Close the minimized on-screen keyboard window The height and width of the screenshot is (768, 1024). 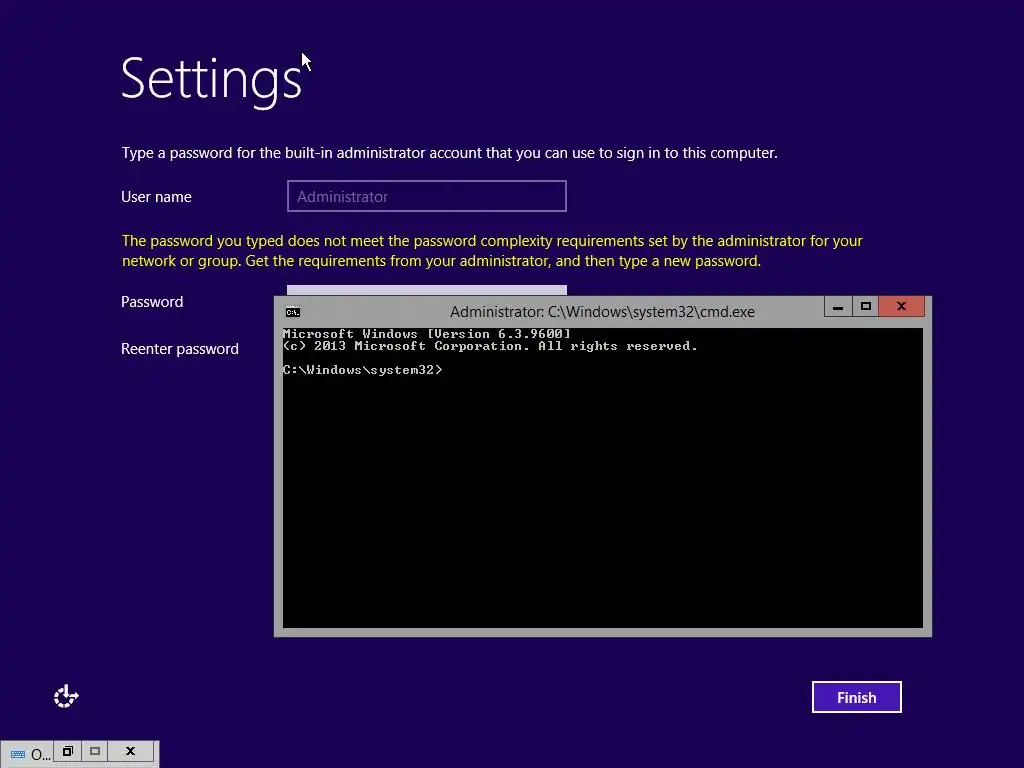130,751
